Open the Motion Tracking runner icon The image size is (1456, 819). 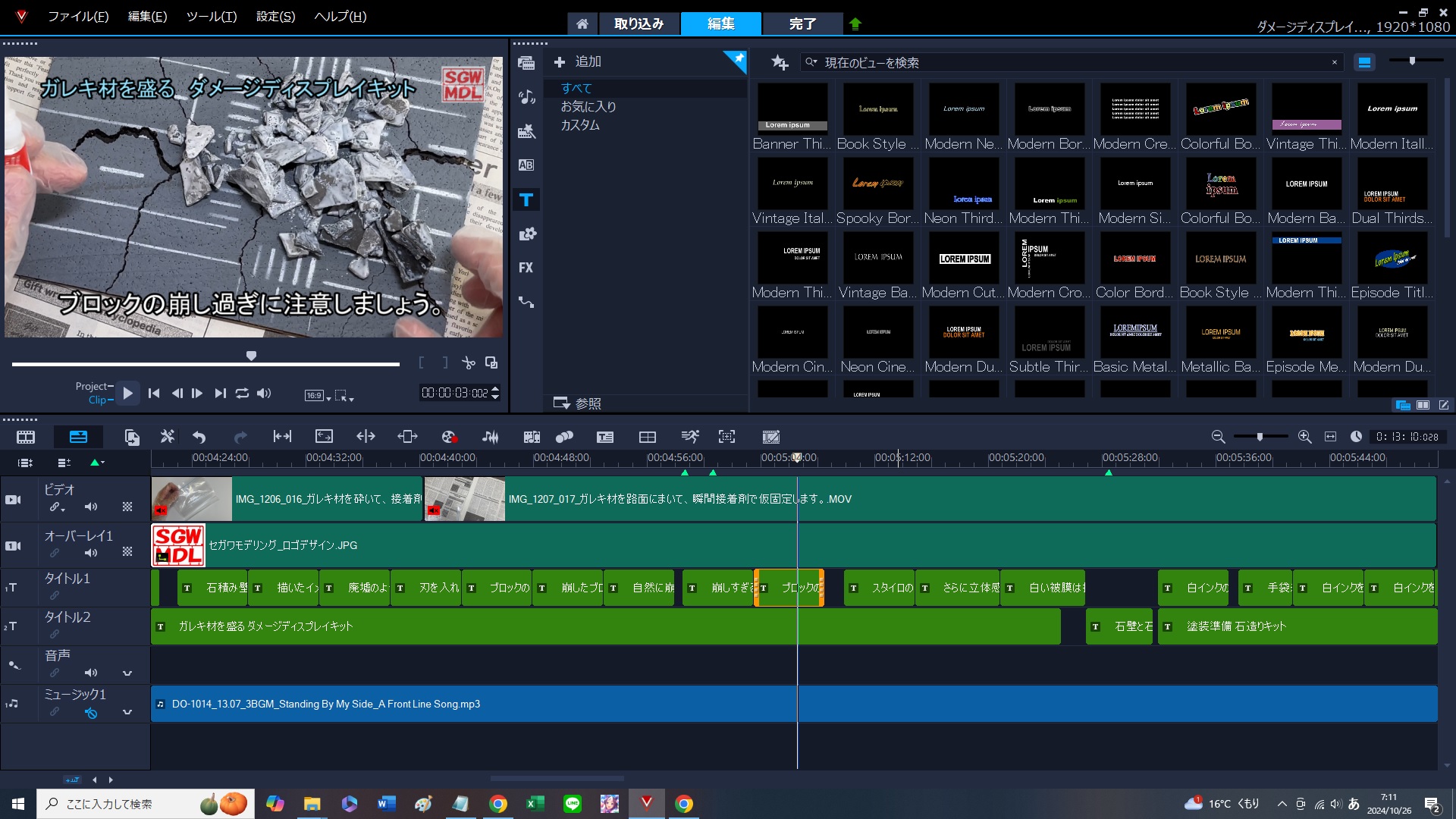pos(690,436)
